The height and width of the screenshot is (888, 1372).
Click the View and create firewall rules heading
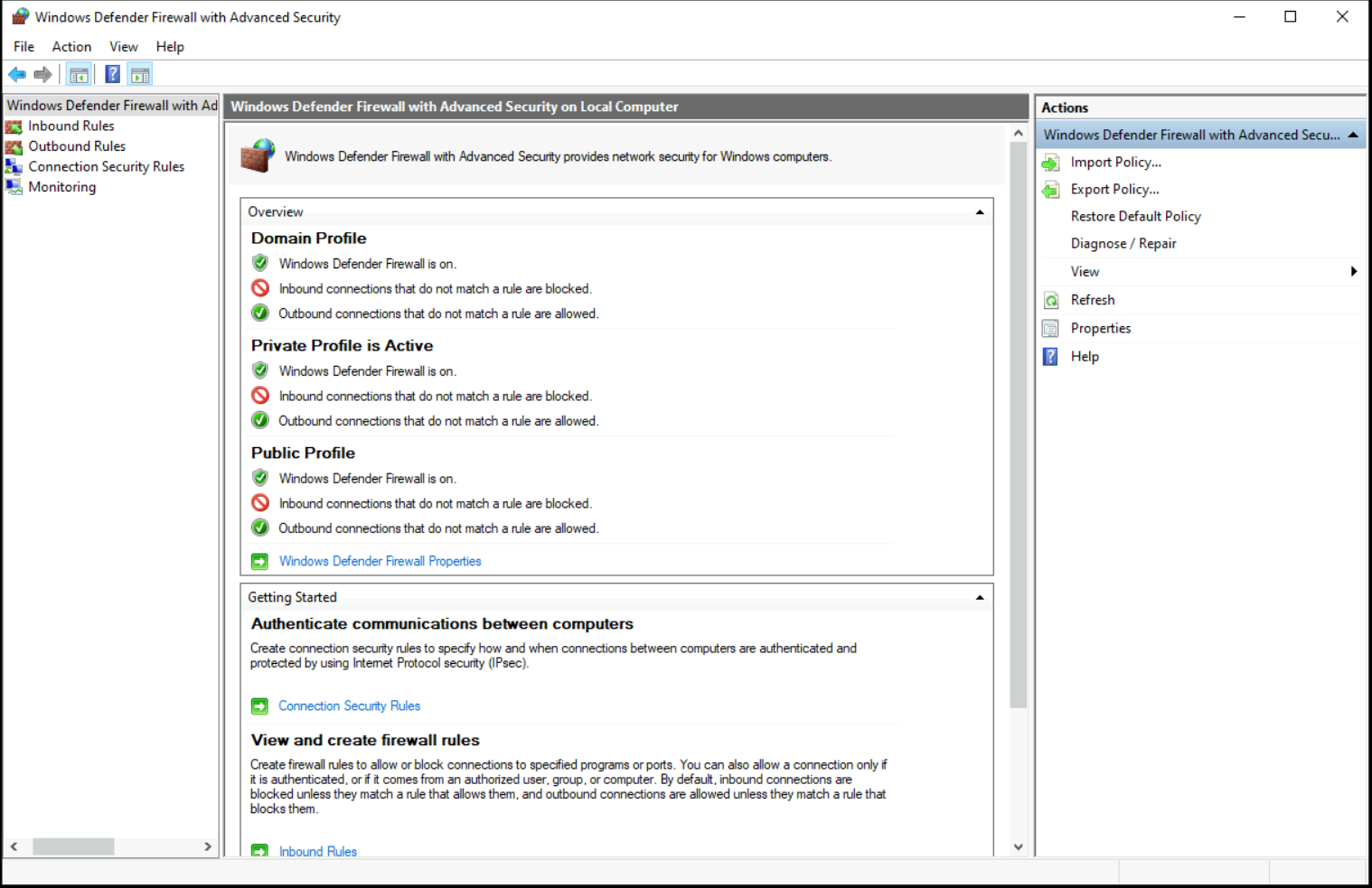click(x=365, y=741)
